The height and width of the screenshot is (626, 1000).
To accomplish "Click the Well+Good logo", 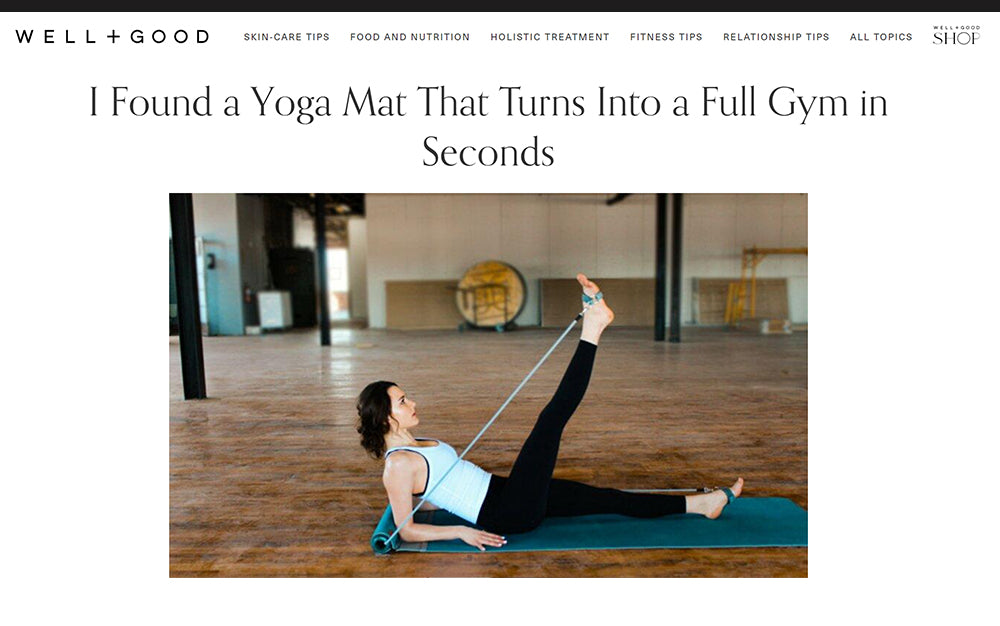I will pos(112,36).
